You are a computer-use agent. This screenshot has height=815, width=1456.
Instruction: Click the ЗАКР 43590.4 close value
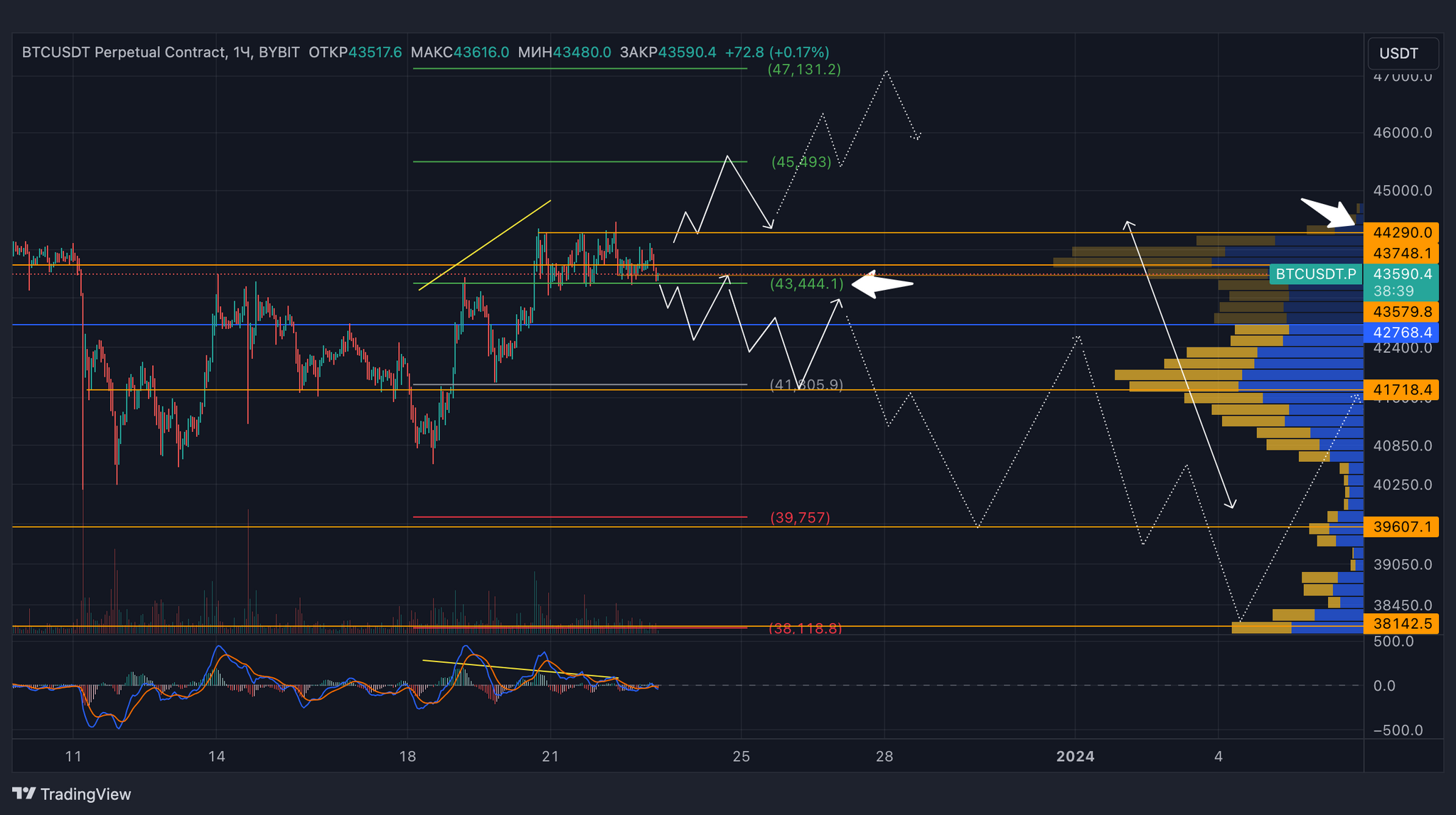click(x=668, y=52)
